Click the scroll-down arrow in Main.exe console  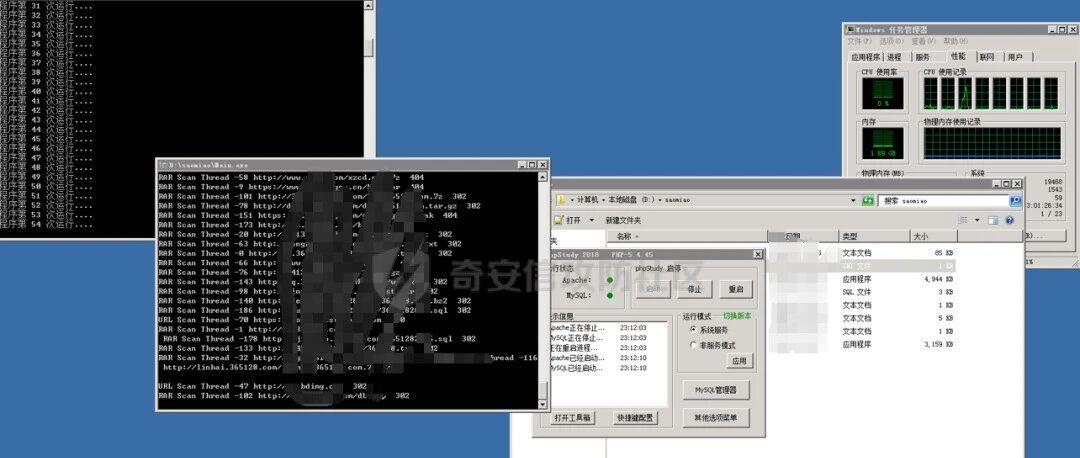[543, 404]
